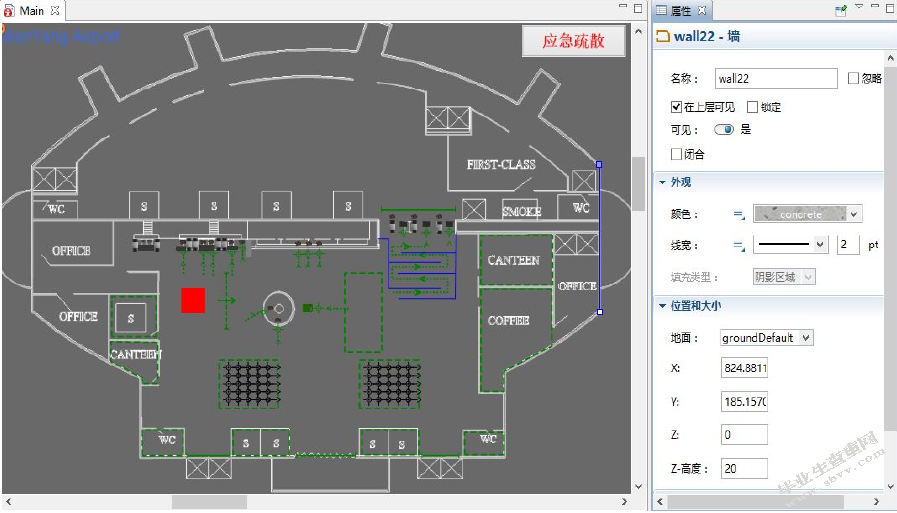
Task: Click properties panel horizontal scroll left arrow
Action: tap(660, 502)
